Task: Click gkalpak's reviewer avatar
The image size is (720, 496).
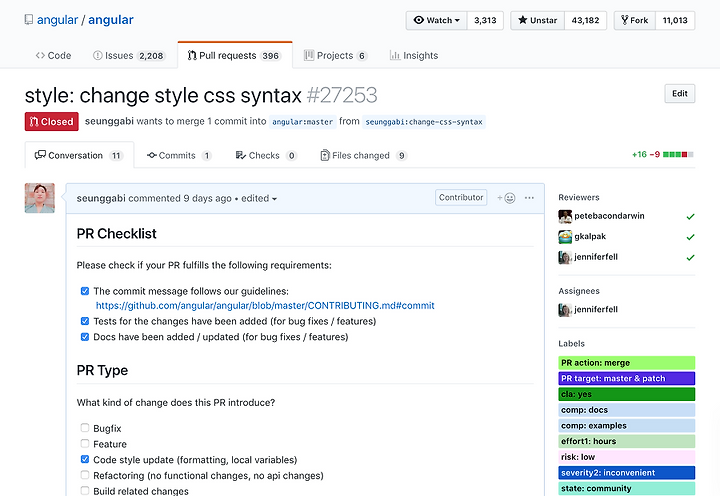Action: (x=565, y=237)
